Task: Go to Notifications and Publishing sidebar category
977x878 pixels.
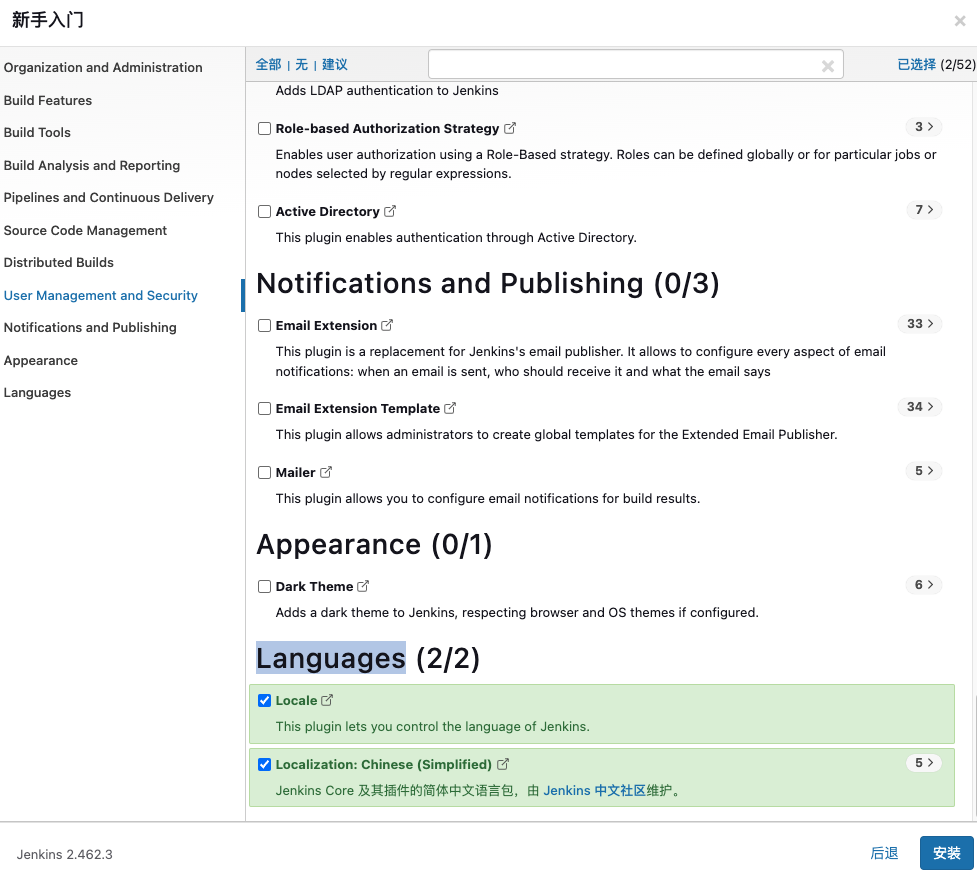Action: [90, 327]
